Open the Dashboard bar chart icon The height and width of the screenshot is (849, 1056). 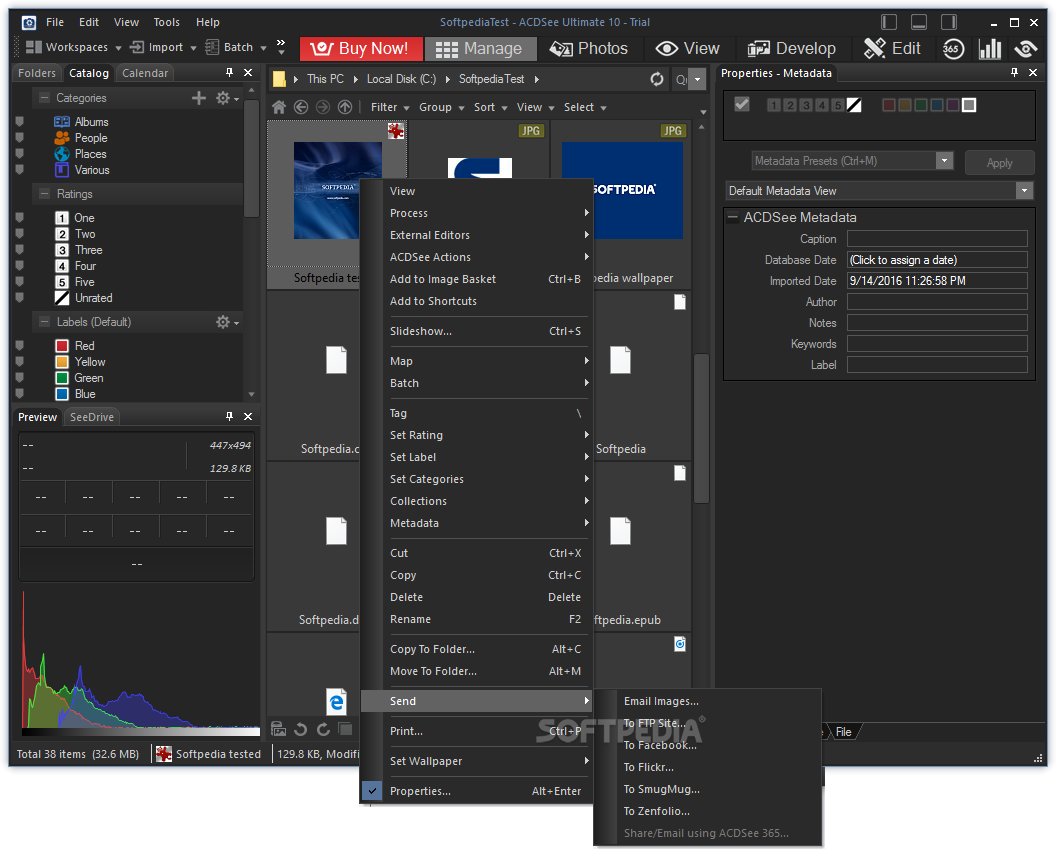(x=989, y=48)
